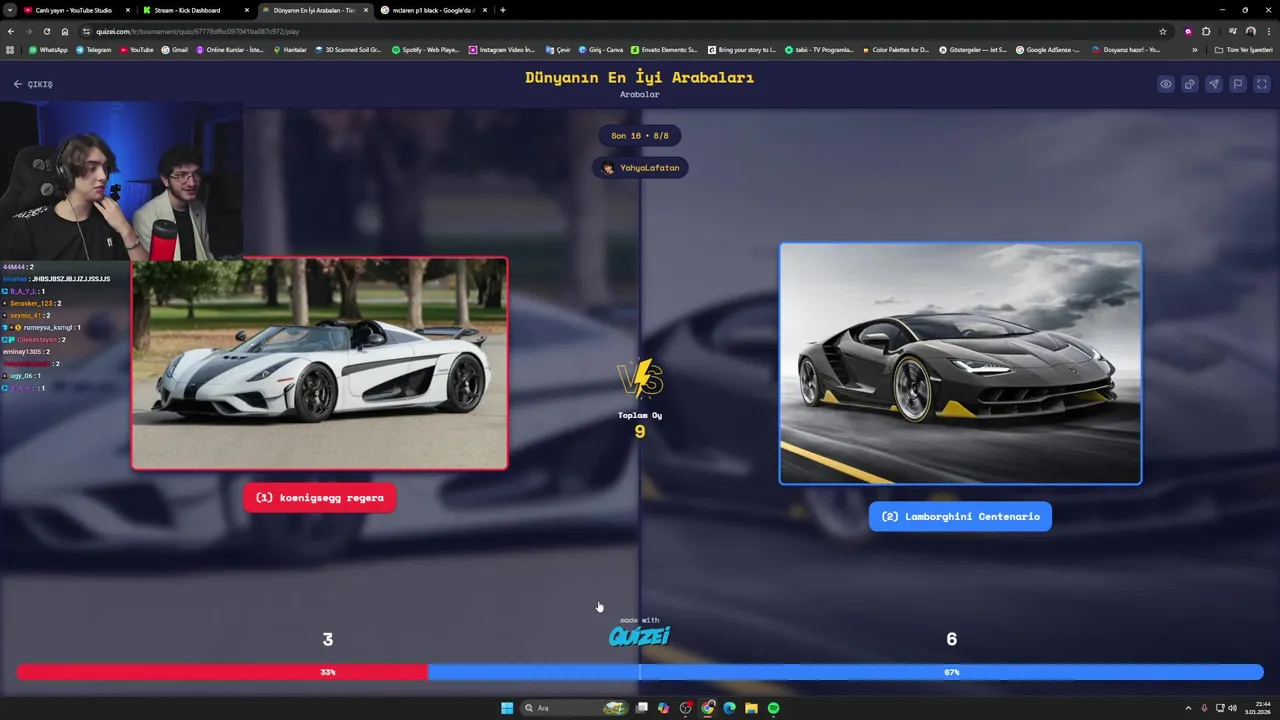Viewport: 1280px width, 720px height.
Task: Launch Copilot from the taskbar
Action: click(663, 708)
